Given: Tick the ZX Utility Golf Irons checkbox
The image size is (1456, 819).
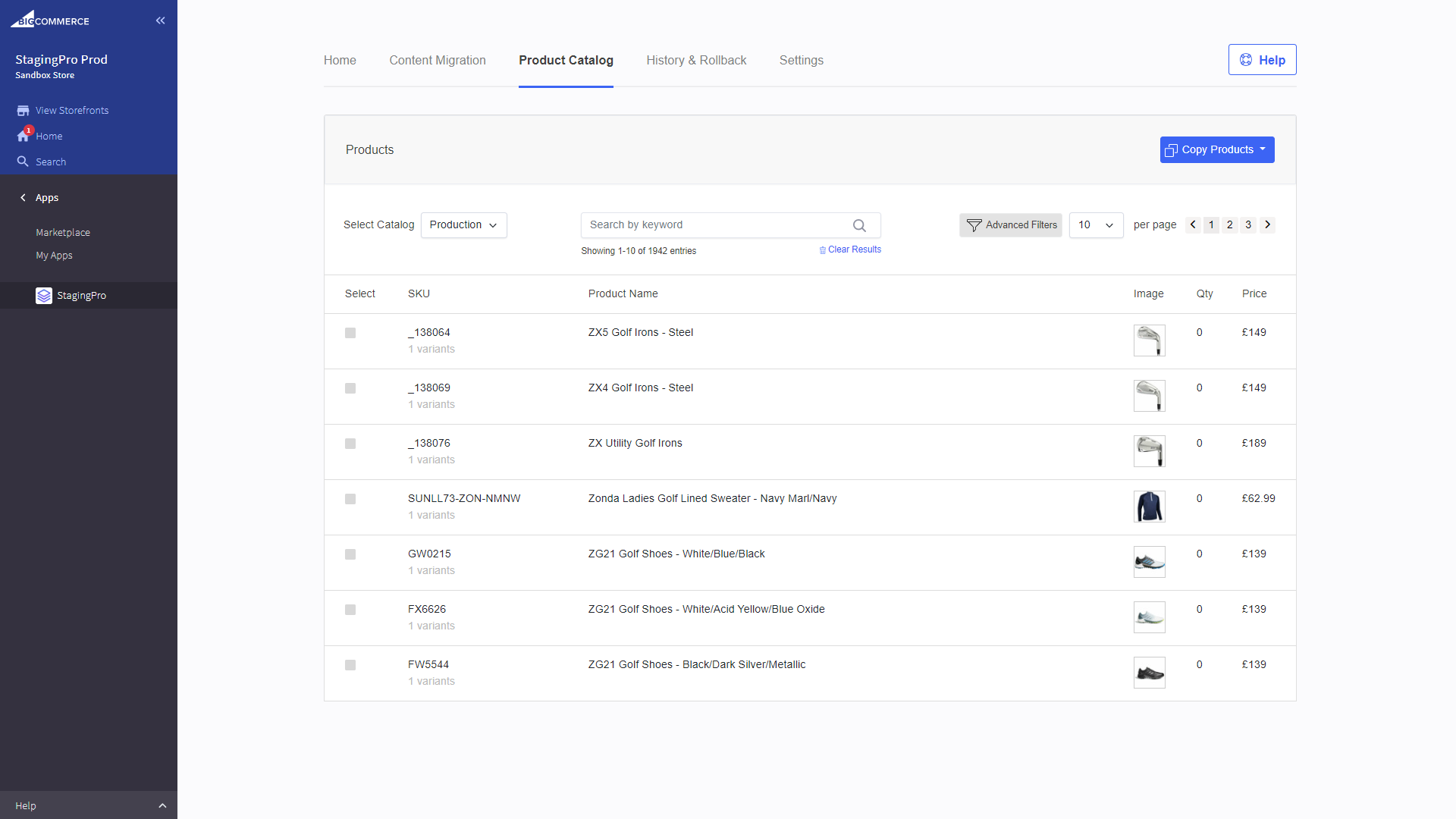Looking at the screenshot, I should 350,444.
